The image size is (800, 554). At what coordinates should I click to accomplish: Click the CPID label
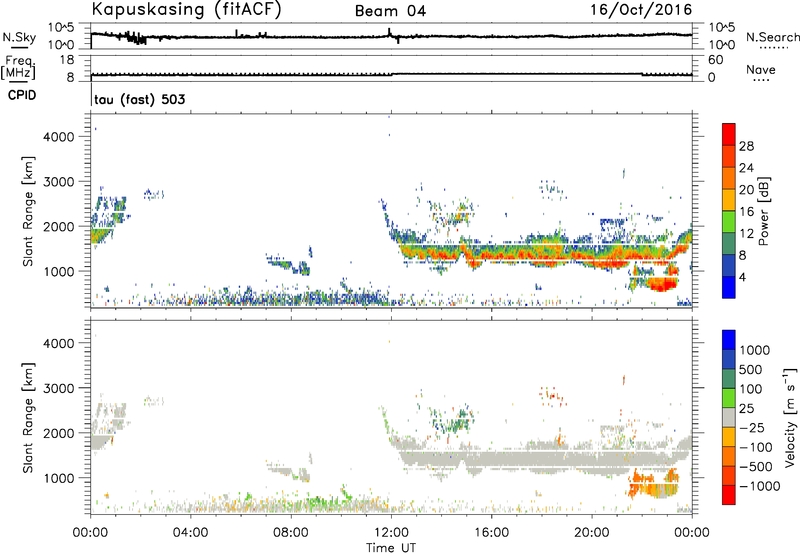[22, 95]
